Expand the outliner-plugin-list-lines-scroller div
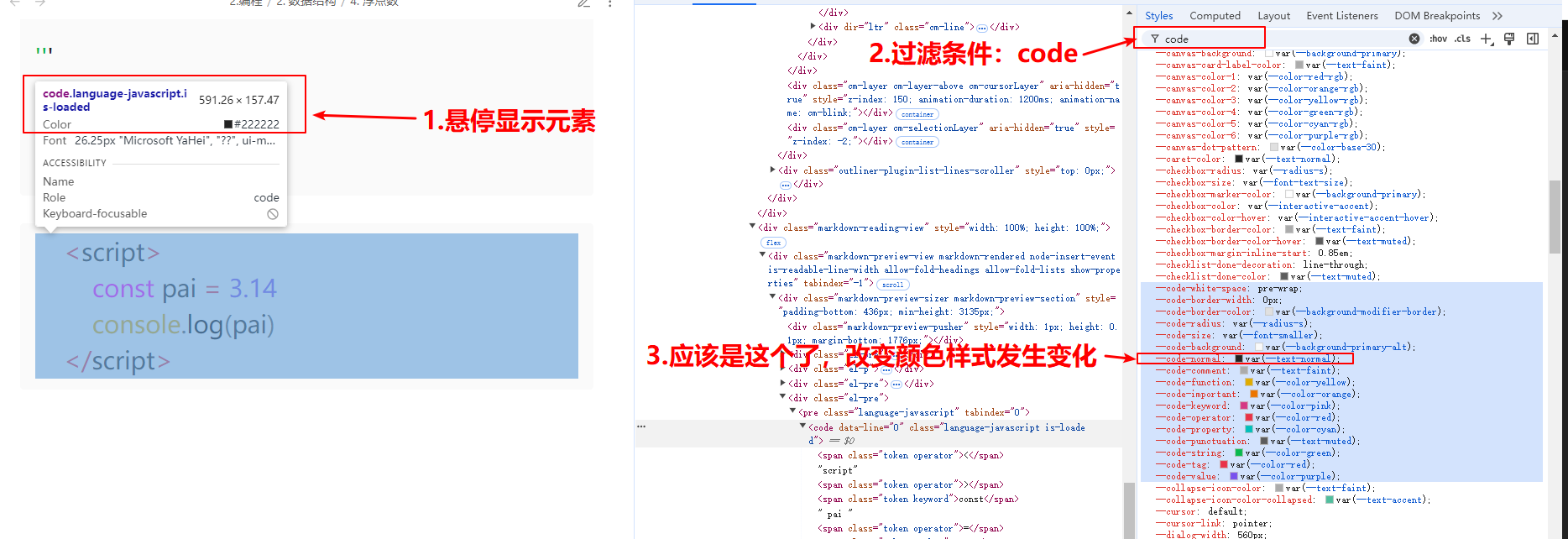This screenshot has width=1568, height=539. (x=772, y=170)
